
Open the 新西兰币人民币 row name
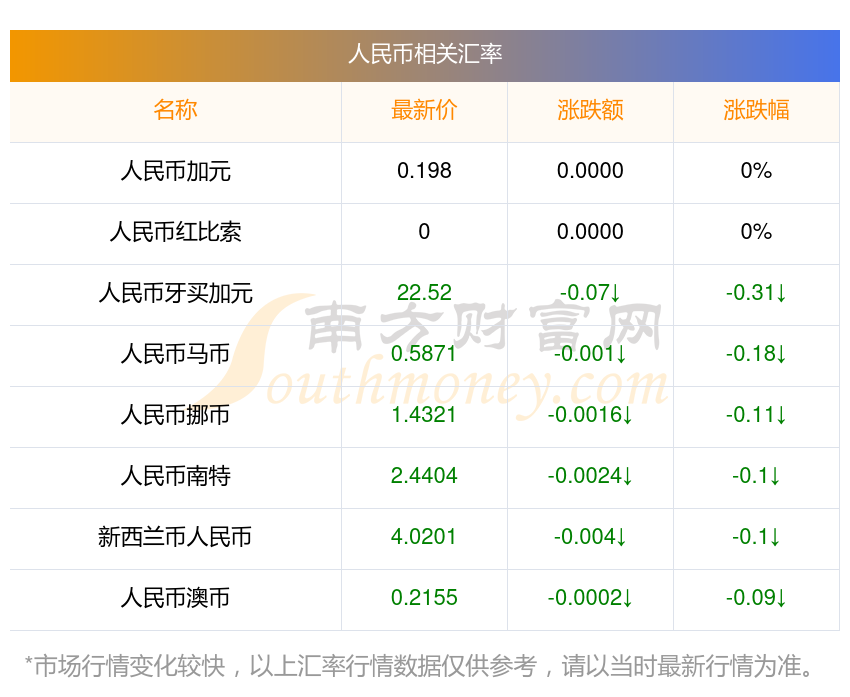point(175,537)
